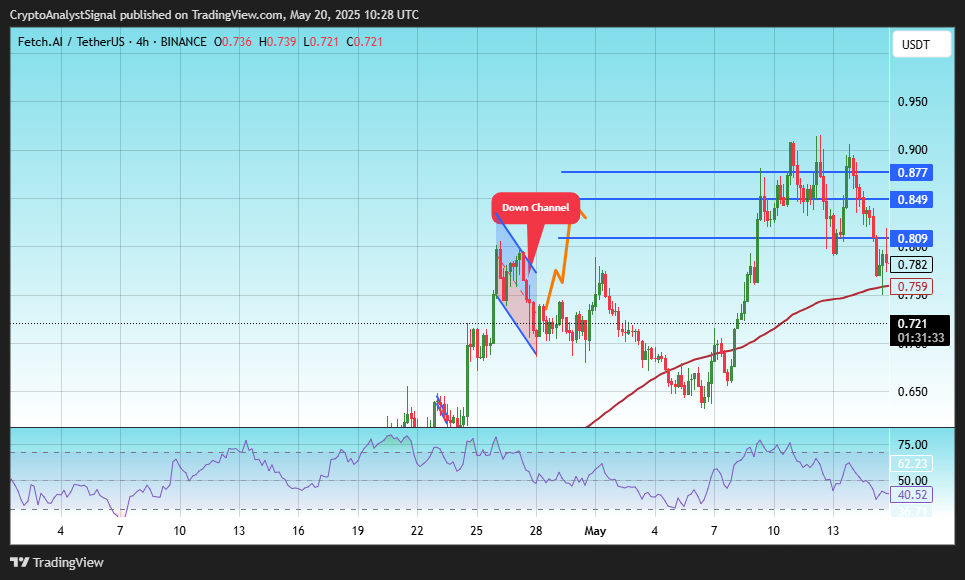Click the TradingView logo
Viewport: 965px width, 580px height.
point(57,562)
